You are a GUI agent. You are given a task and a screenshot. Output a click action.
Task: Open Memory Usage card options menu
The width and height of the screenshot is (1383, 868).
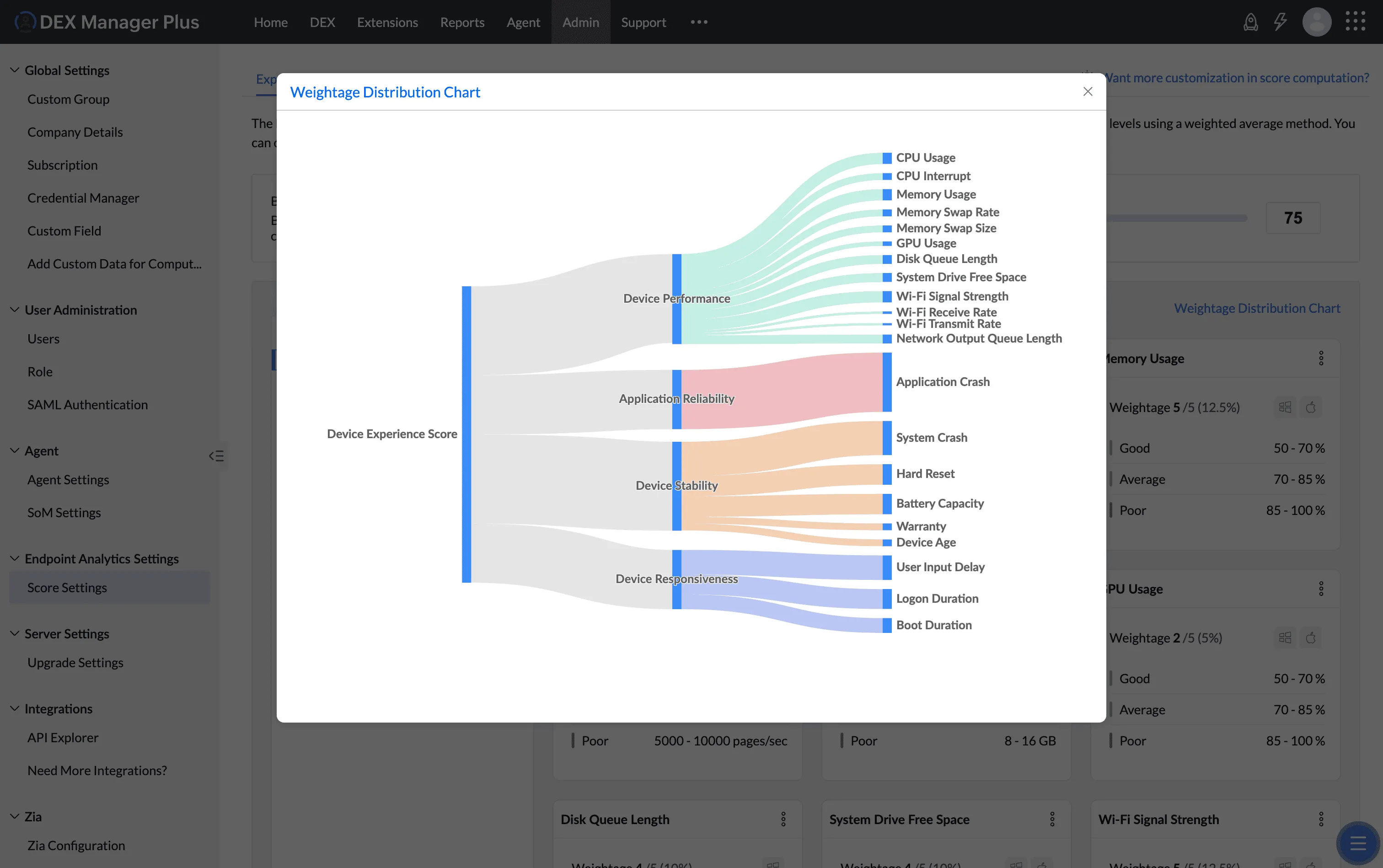coord(1321,358)
